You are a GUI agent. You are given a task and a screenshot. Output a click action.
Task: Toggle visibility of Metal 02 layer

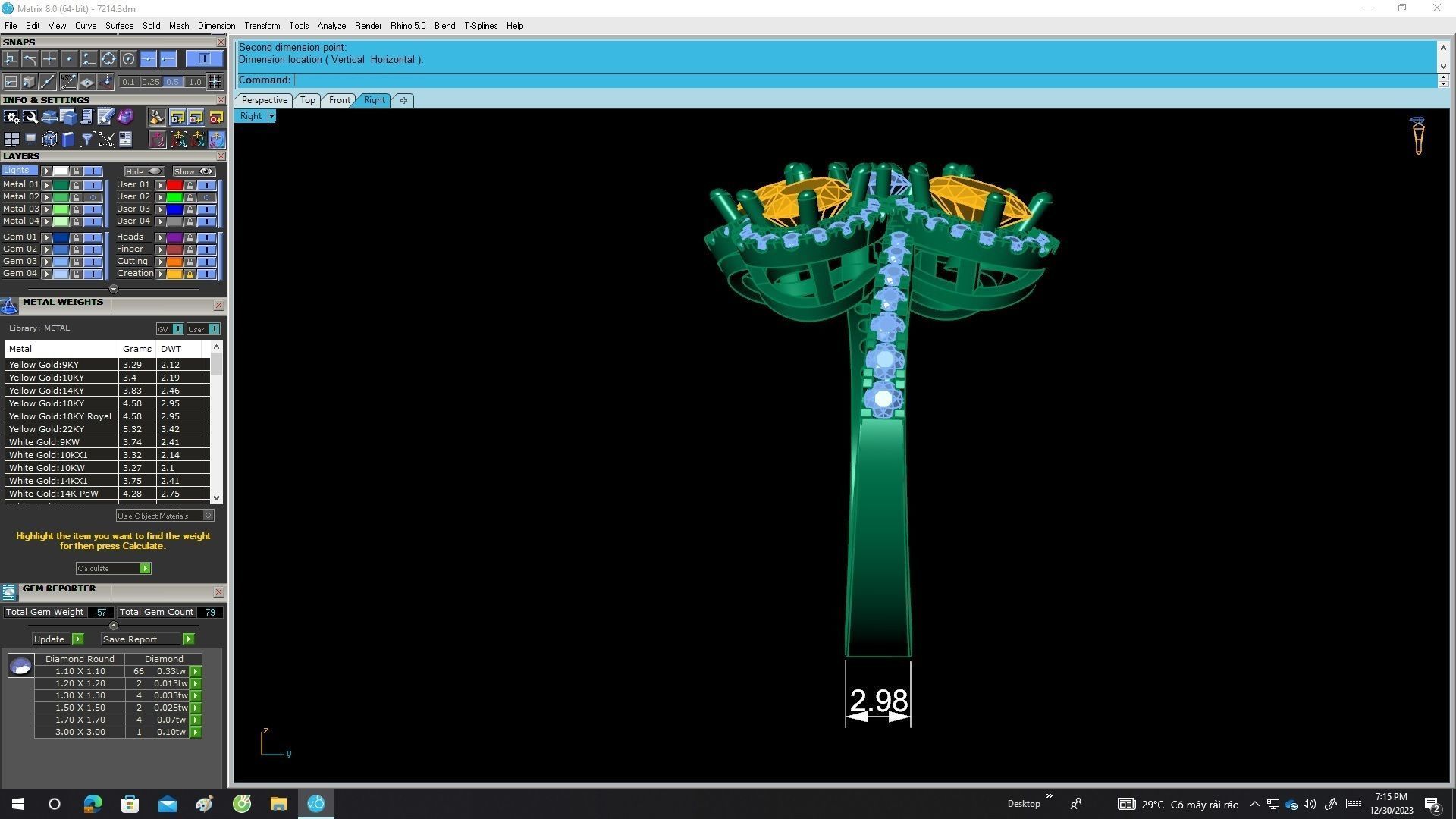[x=93, y=197]
